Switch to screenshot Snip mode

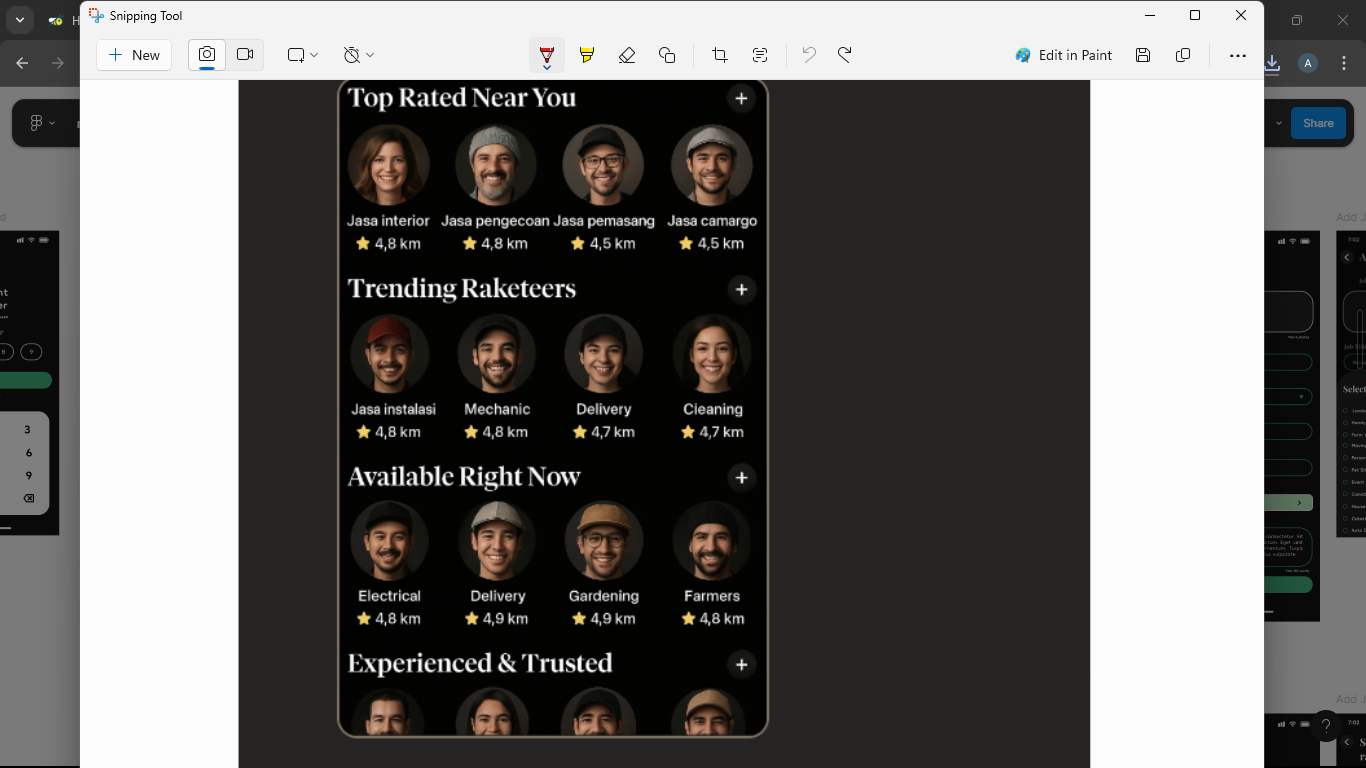coord(207,55)
